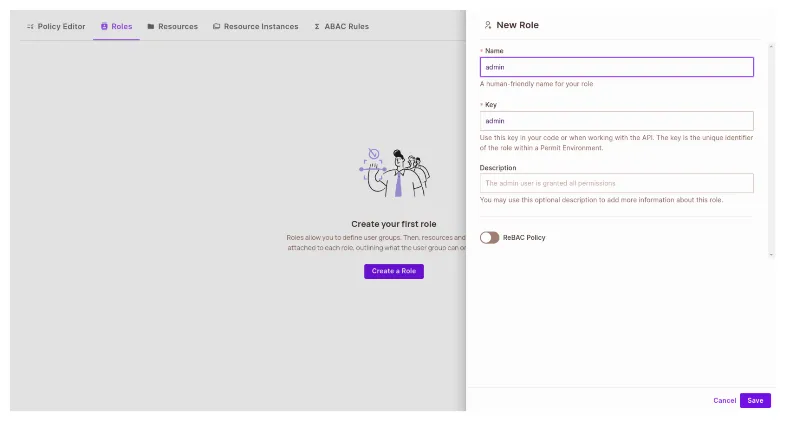Click into the Key input field
The height and width of the screenshot is (421, 785).
[x=616, y=120]
